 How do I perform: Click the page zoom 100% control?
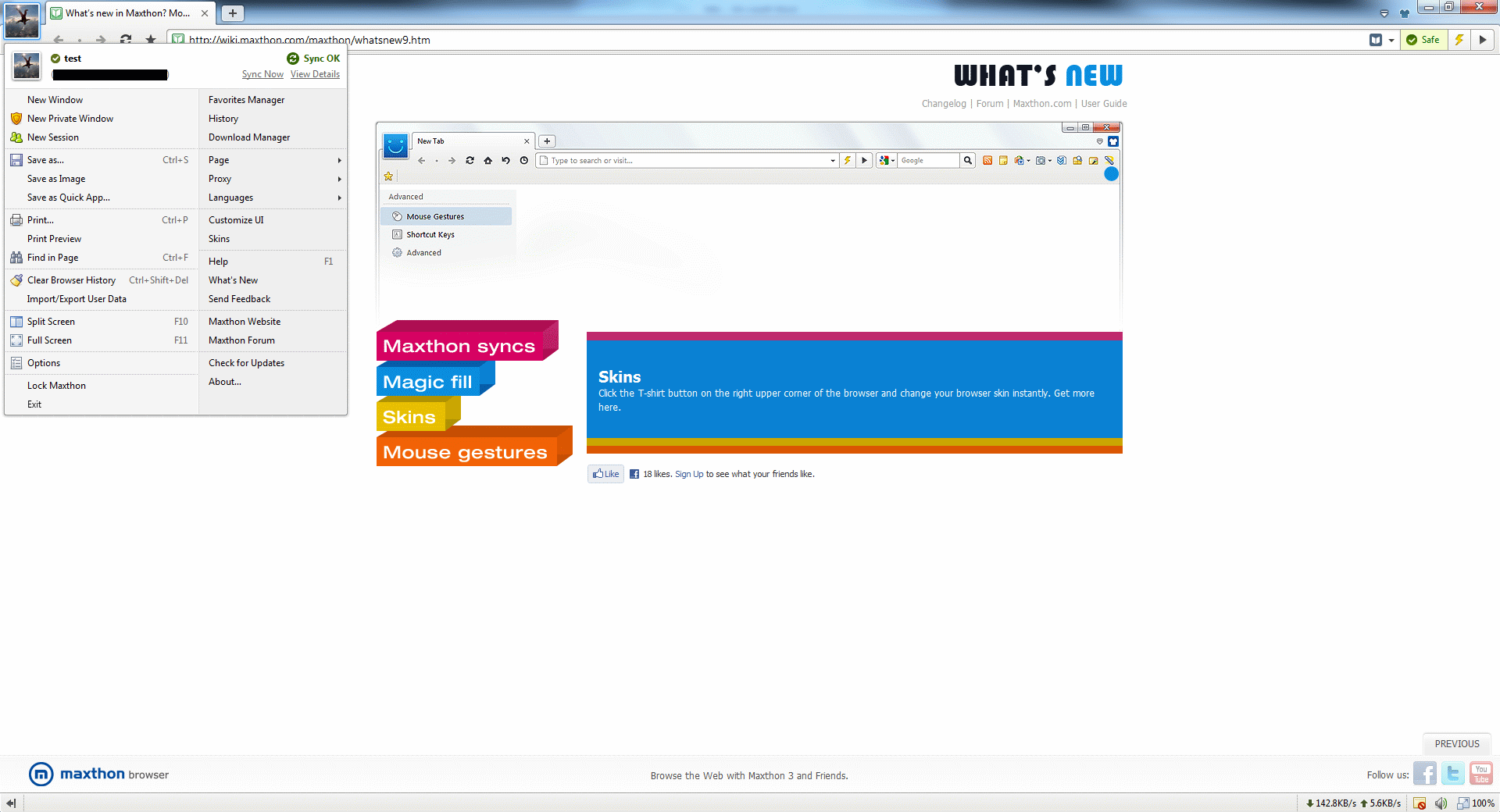[x=1476, y=803]
